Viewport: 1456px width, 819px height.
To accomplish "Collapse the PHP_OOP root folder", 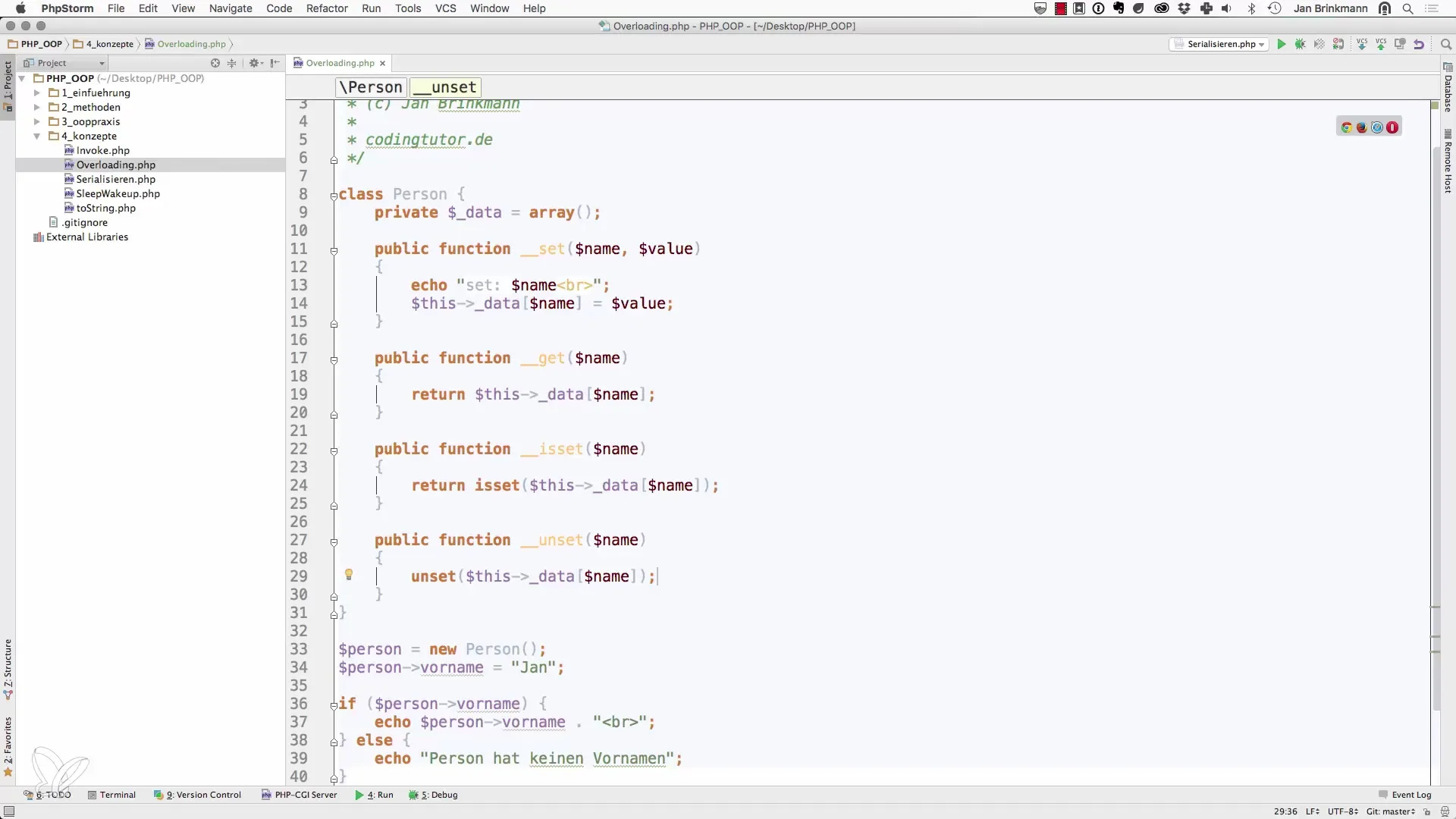I will 22,78.
